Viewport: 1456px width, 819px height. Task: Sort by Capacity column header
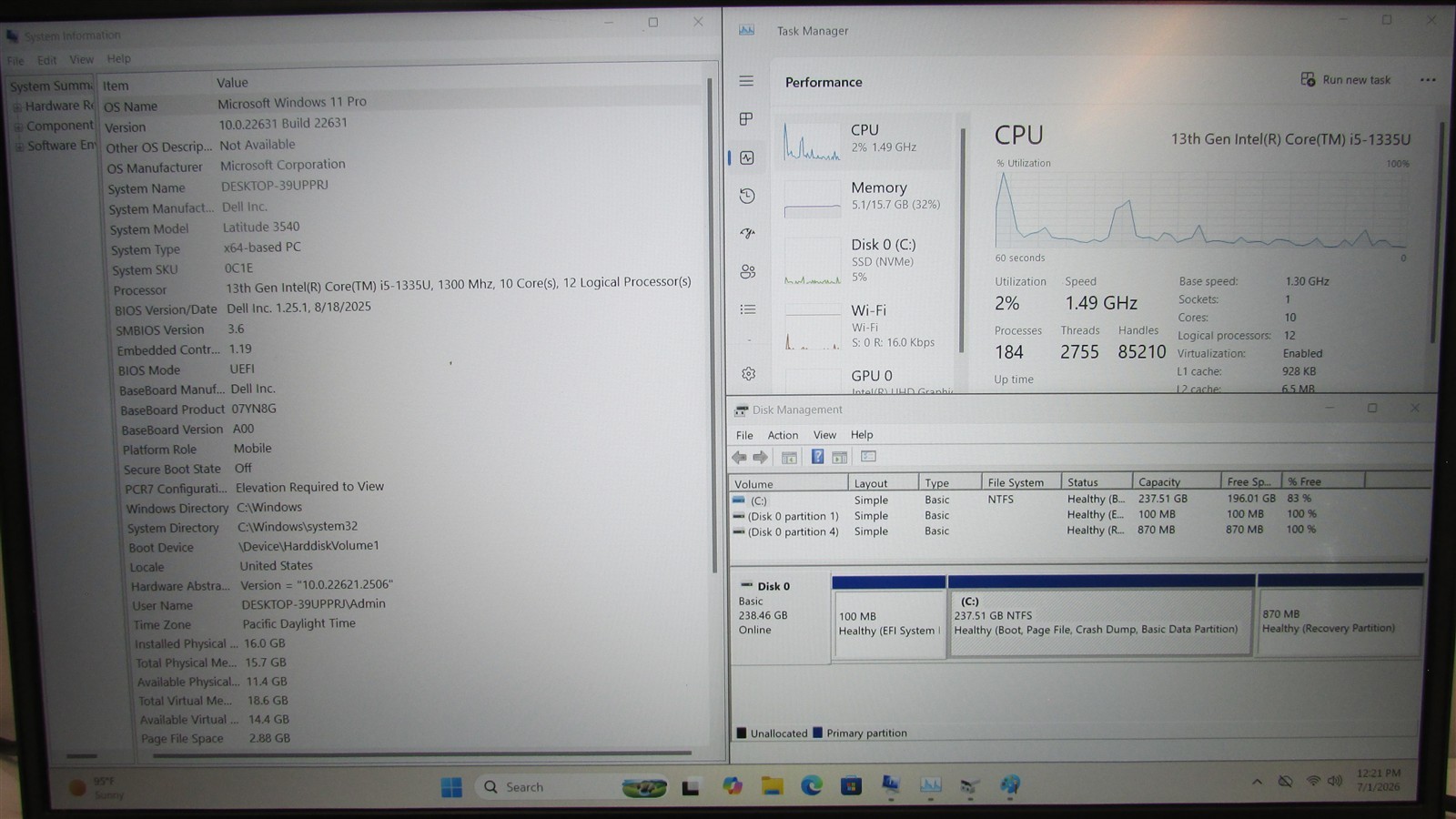pos(1176,481)
